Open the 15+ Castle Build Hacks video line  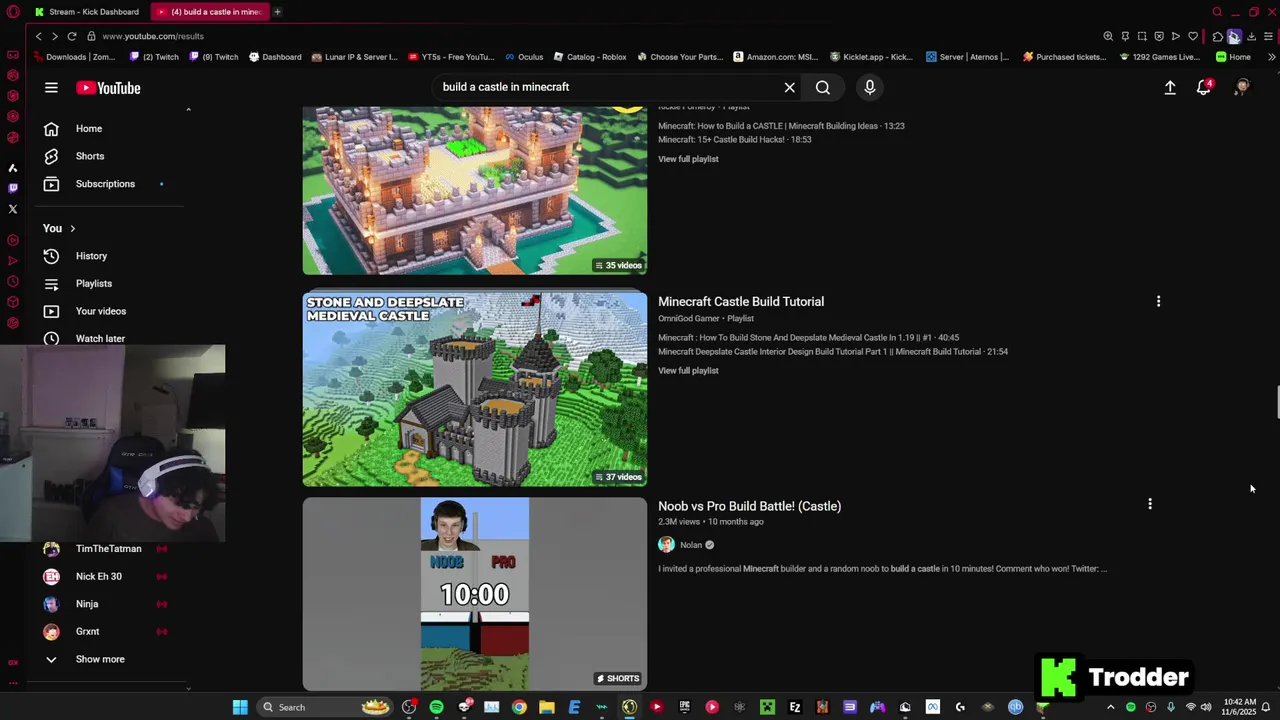pos(735,140)
